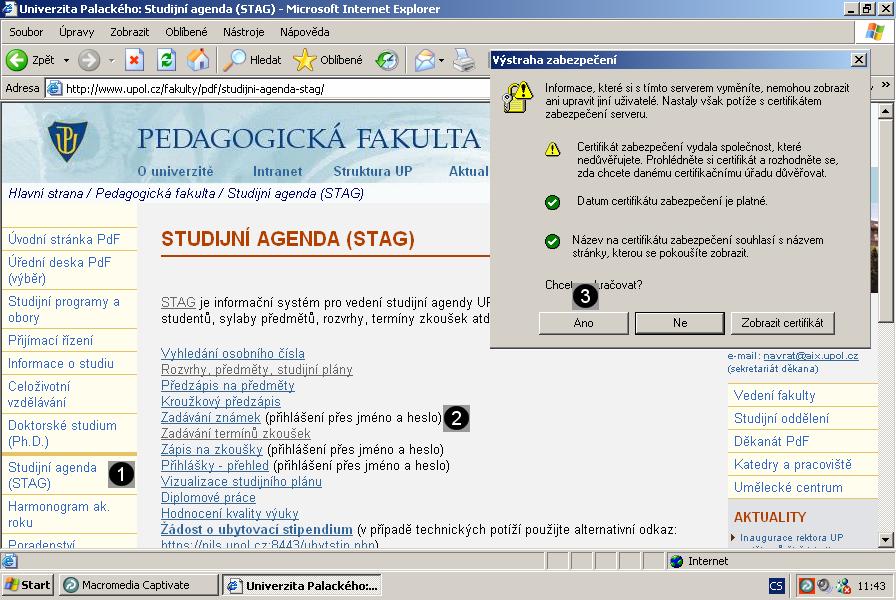Open the Úpravy menu
Viewport: 896px width, 600px height.
pyautogui.click(x=77, y=32)
